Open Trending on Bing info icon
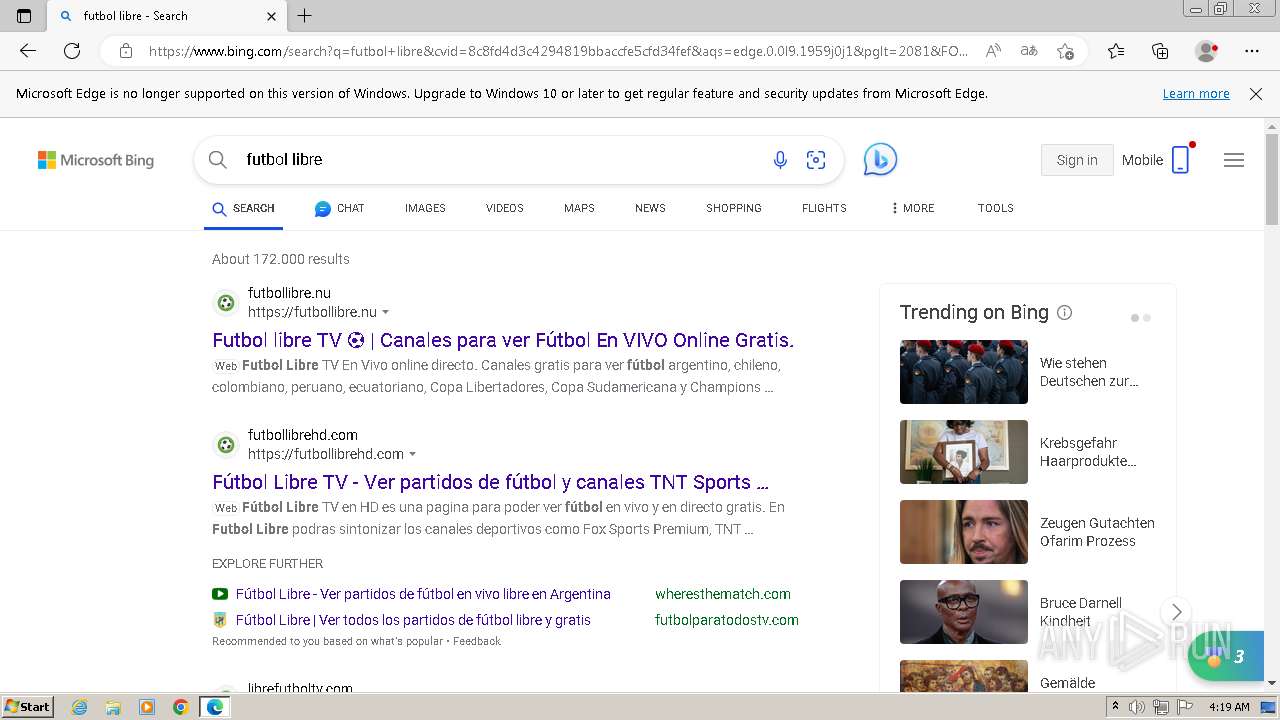The image size is (1280, 720). coord(1065,313)
